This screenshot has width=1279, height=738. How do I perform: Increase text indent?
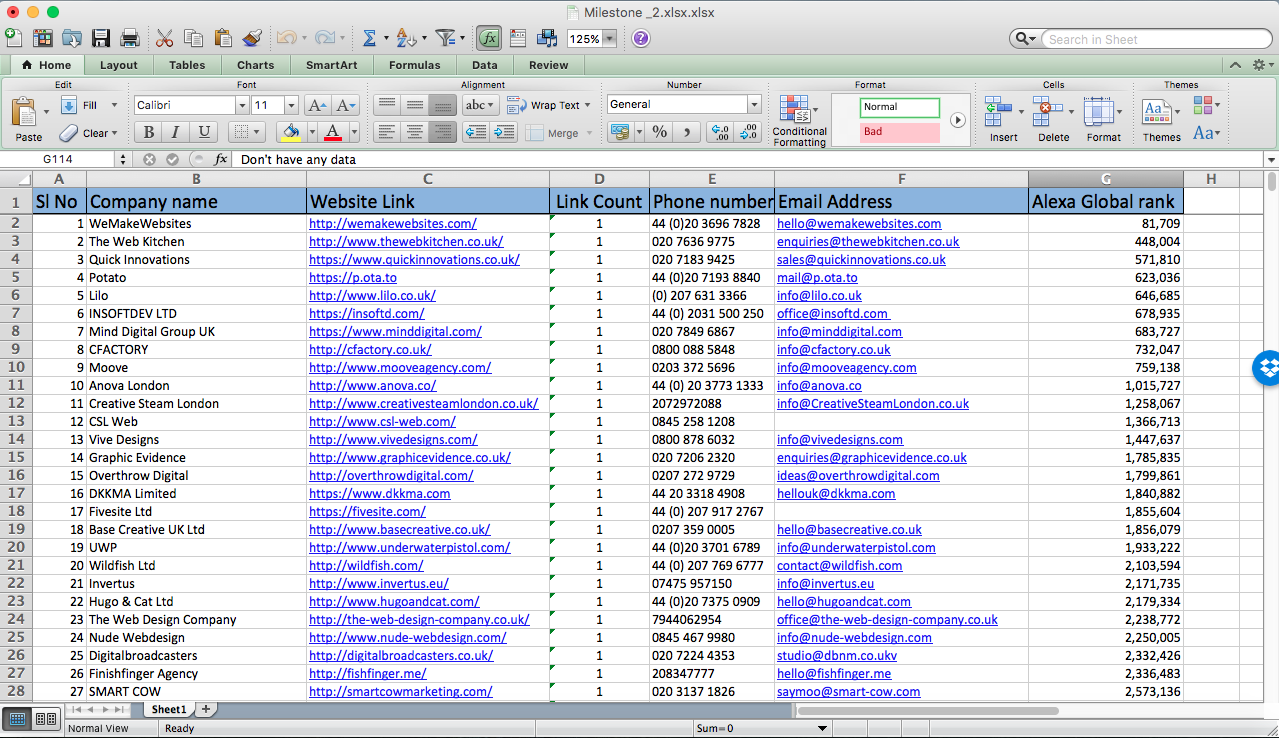pyautogui.click(x=504, y=132)
